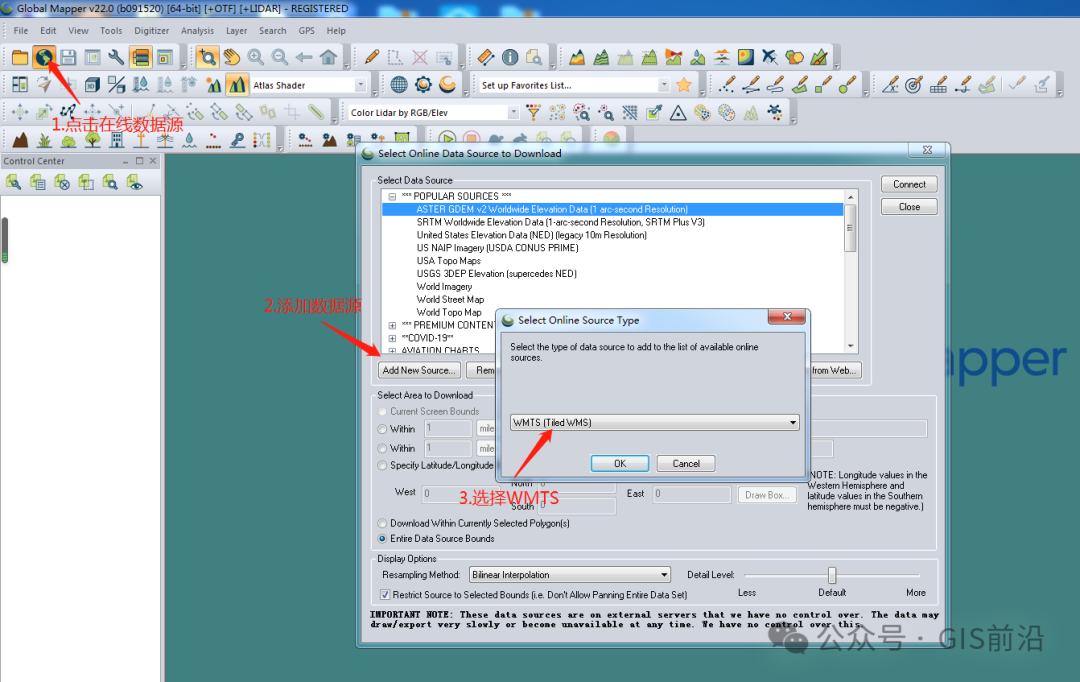The width and height of the screenshot is (1080, 682).
Task: Click the data source list scrollbar thumb
Action: click(851, 227)
